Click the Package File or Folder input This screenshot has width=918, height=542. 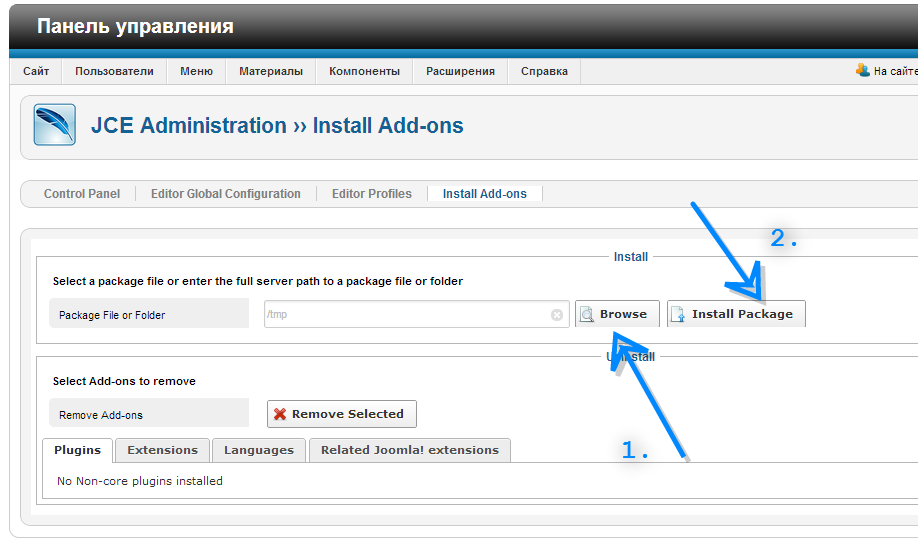click(406, 315)
